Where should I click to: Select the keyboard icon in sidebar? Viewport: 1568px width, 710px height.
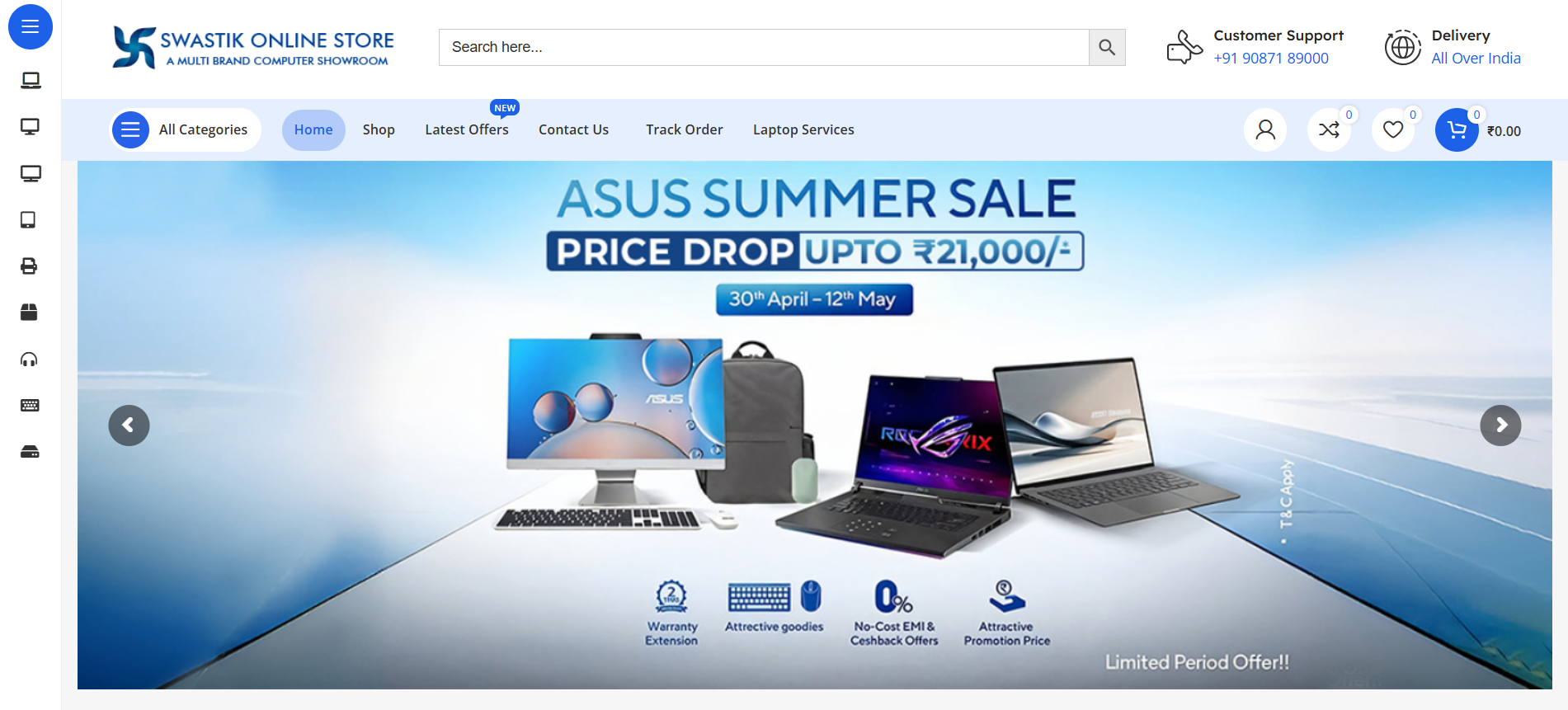tap(30, 405)
